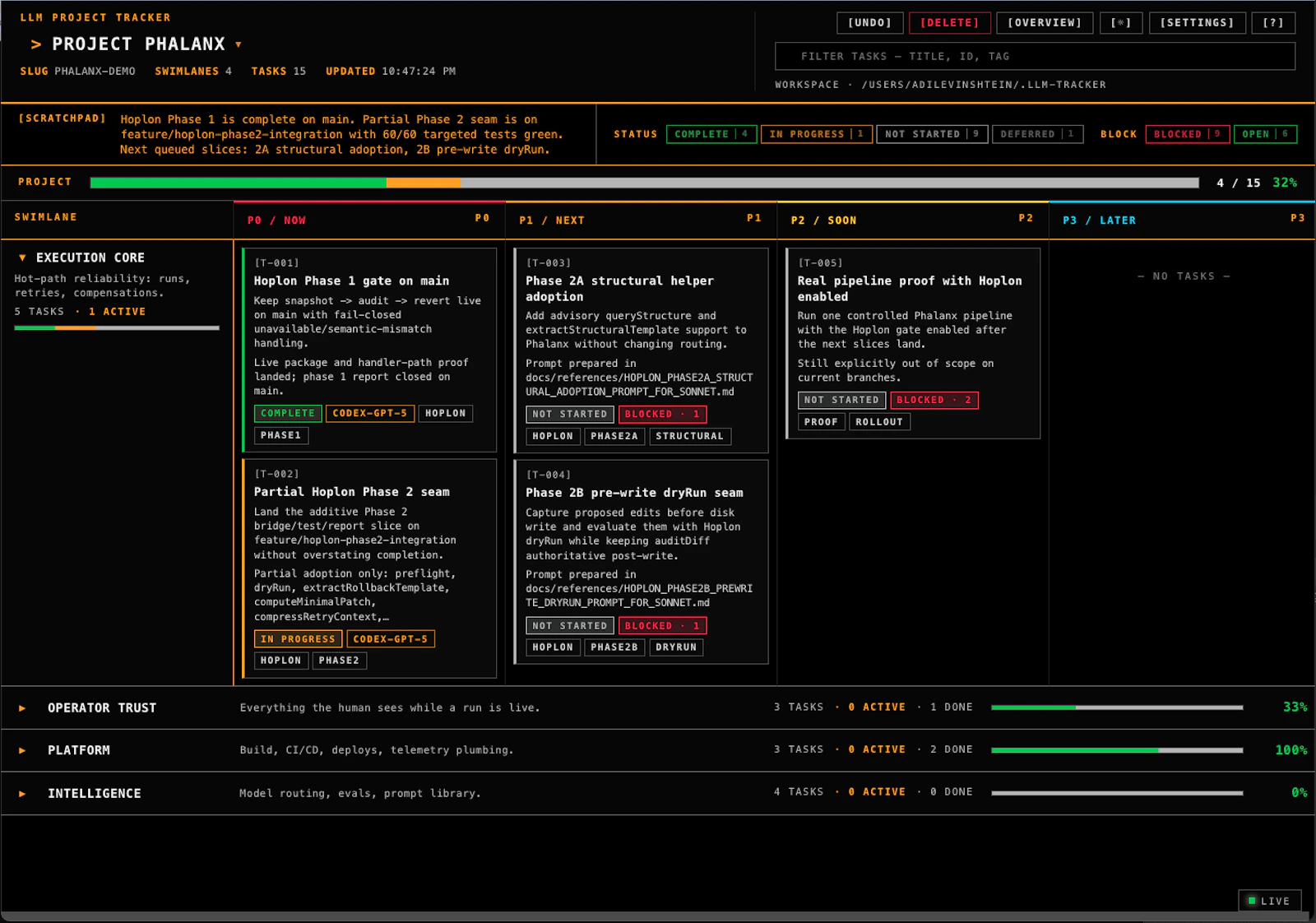Click the IN PROGRESS badge on task T-002
The image size is (1316, 923).
[x=298, y=638]
